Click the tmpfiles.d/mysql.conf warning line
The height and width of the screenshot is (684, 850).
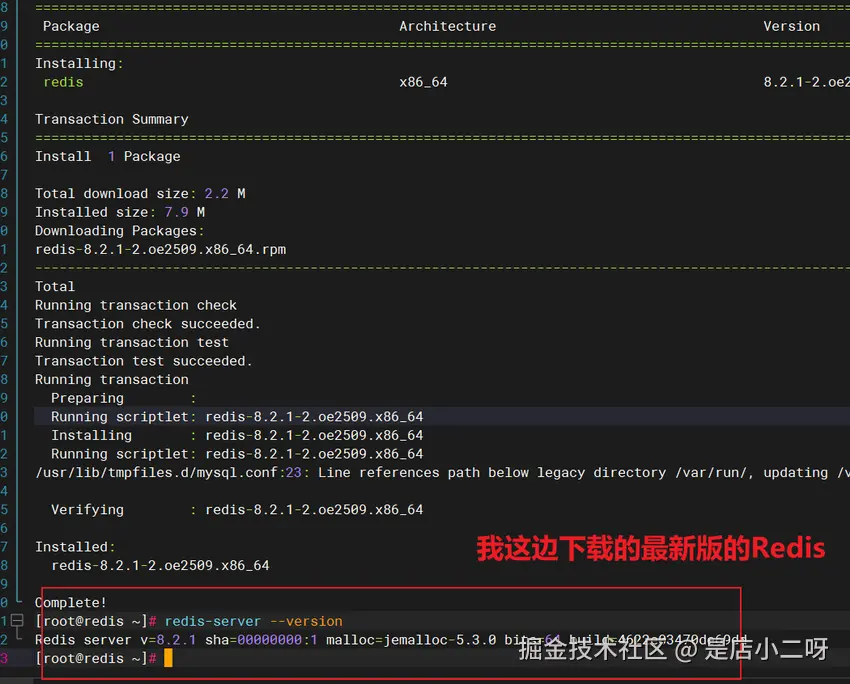click(442, 473)
